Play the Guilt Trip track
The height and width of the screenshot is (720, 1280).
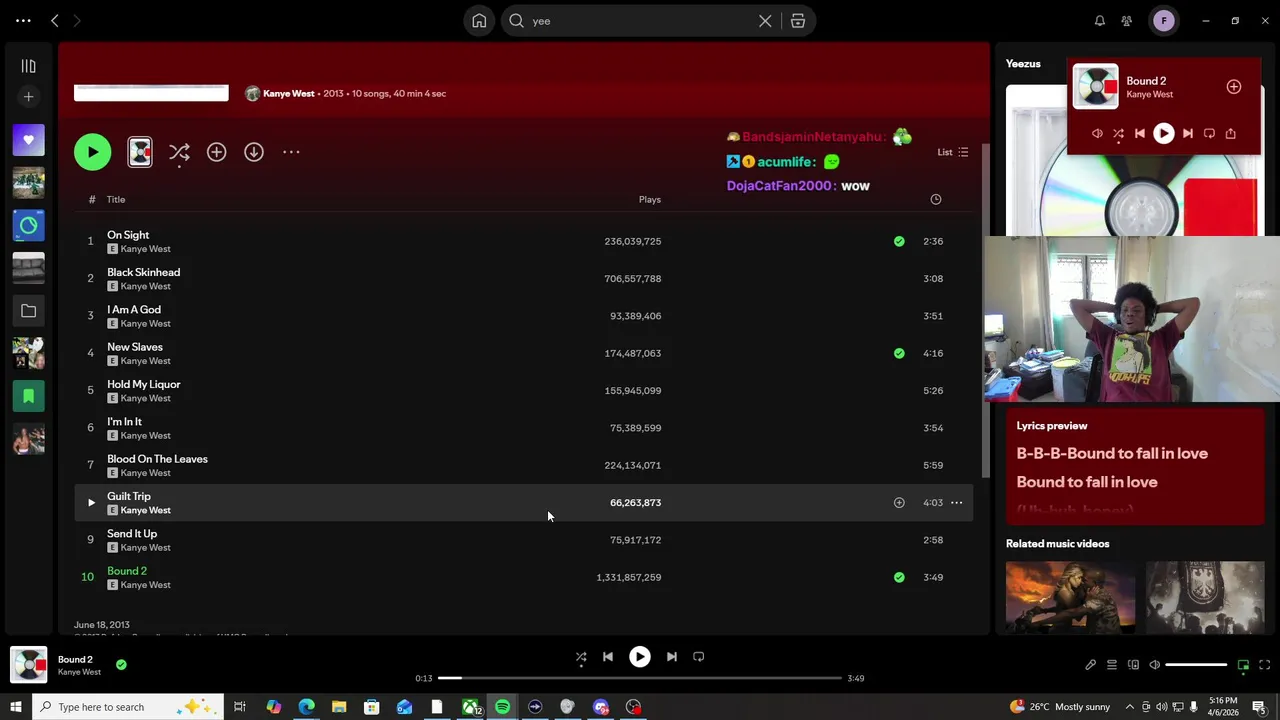(x=91, y=503)
